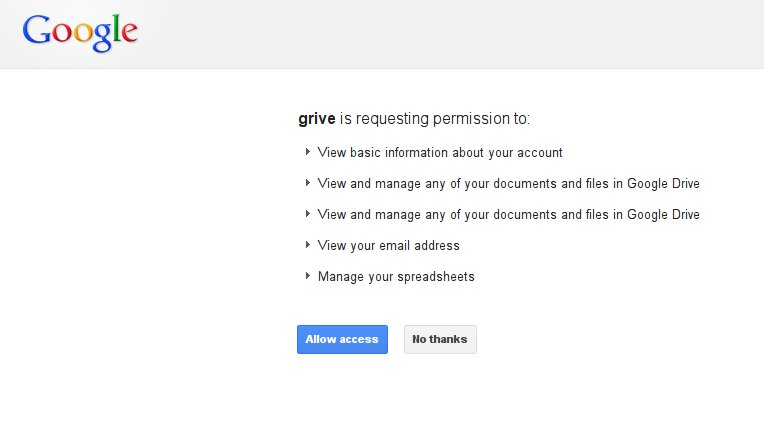
Task: Click the 'grive is requesting permission to:' heading
Action: pos(414,119)
